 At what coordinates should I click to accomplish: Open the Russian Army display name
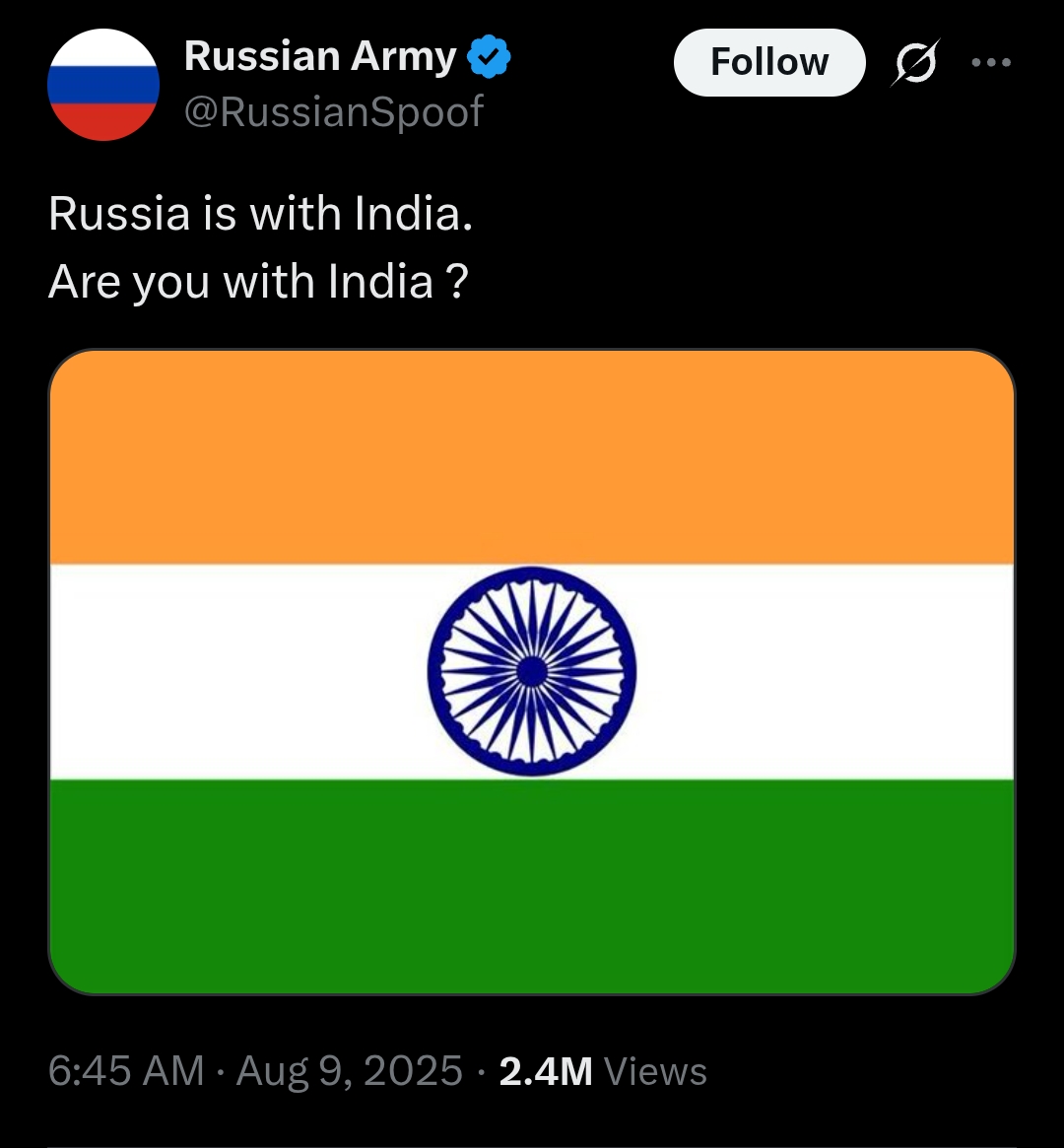[x=320, y=57]
